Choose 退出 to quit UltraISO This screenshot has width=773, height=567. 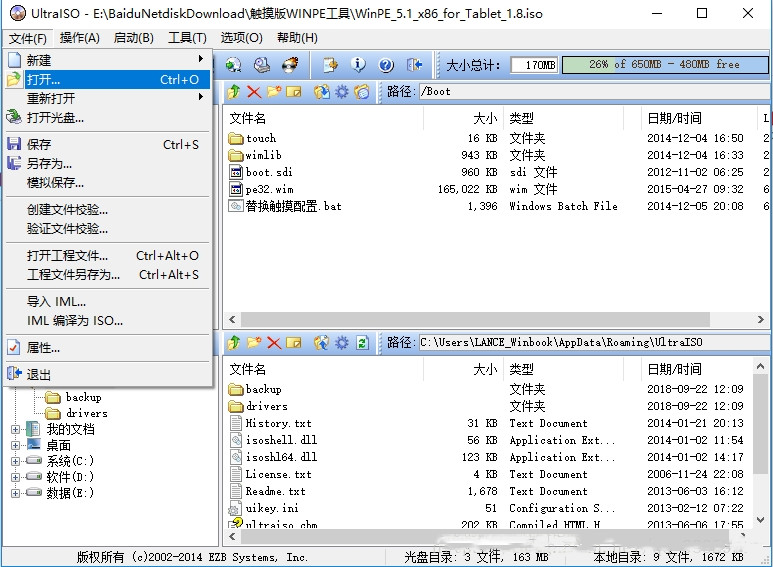click(x=107, y=375)
